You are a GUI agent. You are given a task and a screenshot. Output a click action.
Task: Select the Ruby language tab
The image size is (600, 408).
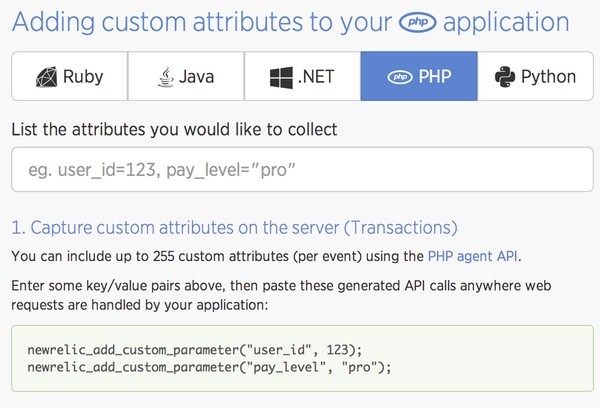click(x=70, y=76)
